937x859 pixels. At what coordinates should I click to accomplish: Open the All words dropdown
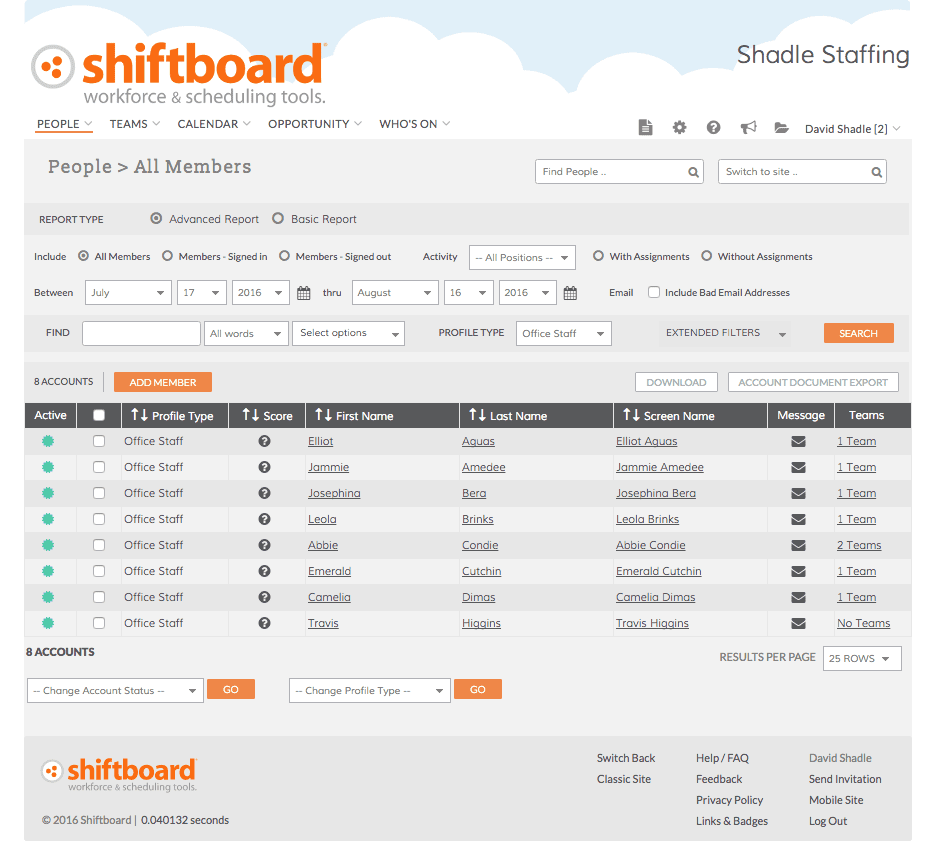click(246, 334)
